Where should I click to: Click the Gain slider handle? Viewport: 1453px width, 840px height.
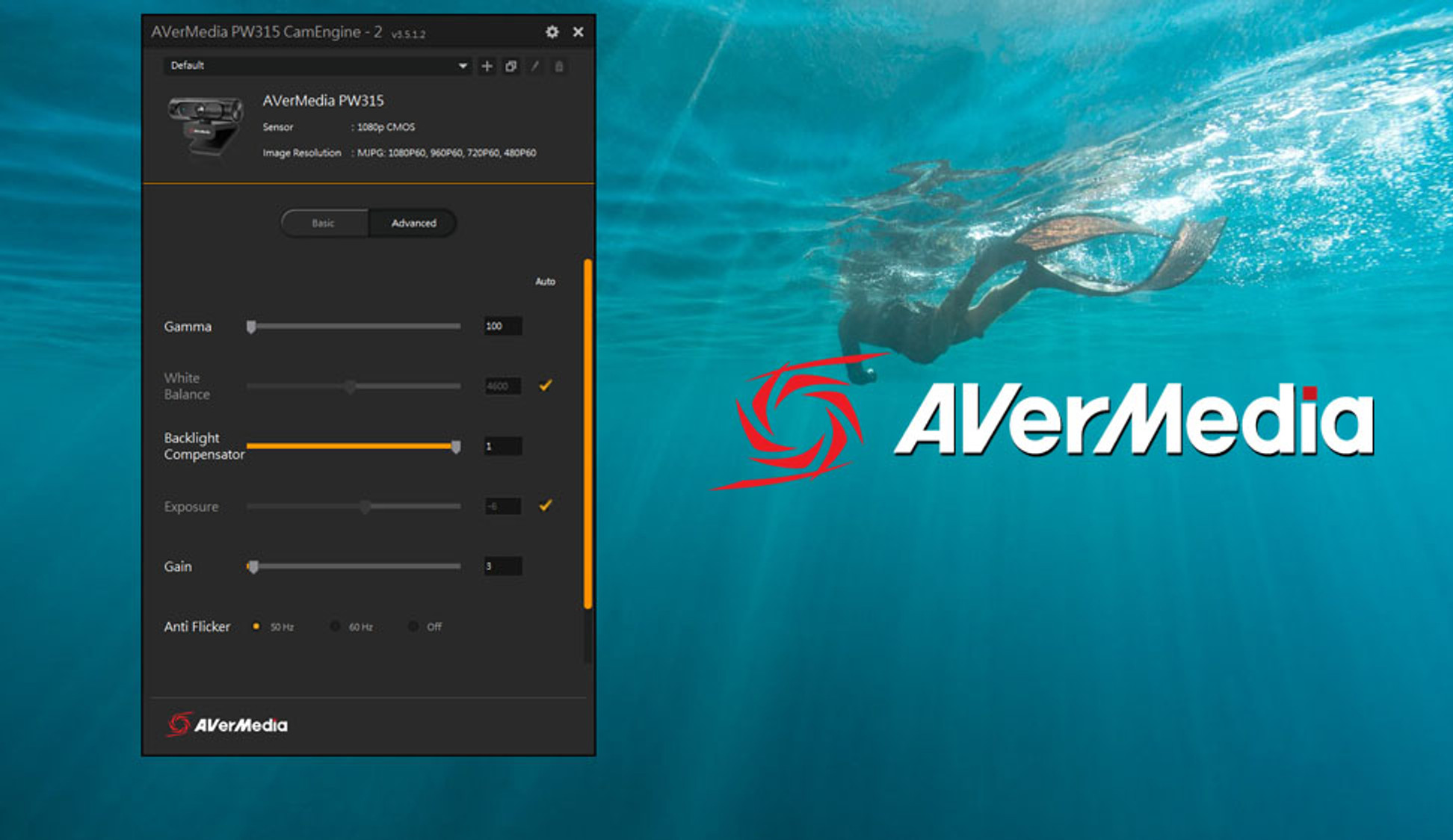[253, 567]
